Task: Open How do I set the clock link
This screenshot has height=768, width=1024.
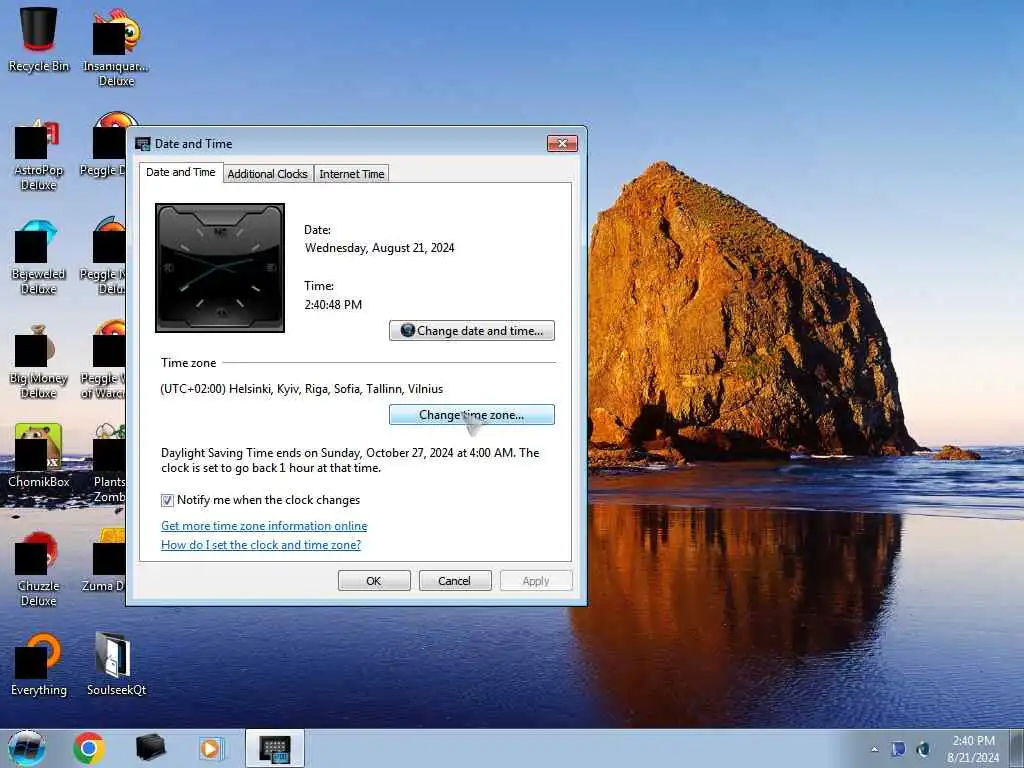Action: (x=261, y=545)
